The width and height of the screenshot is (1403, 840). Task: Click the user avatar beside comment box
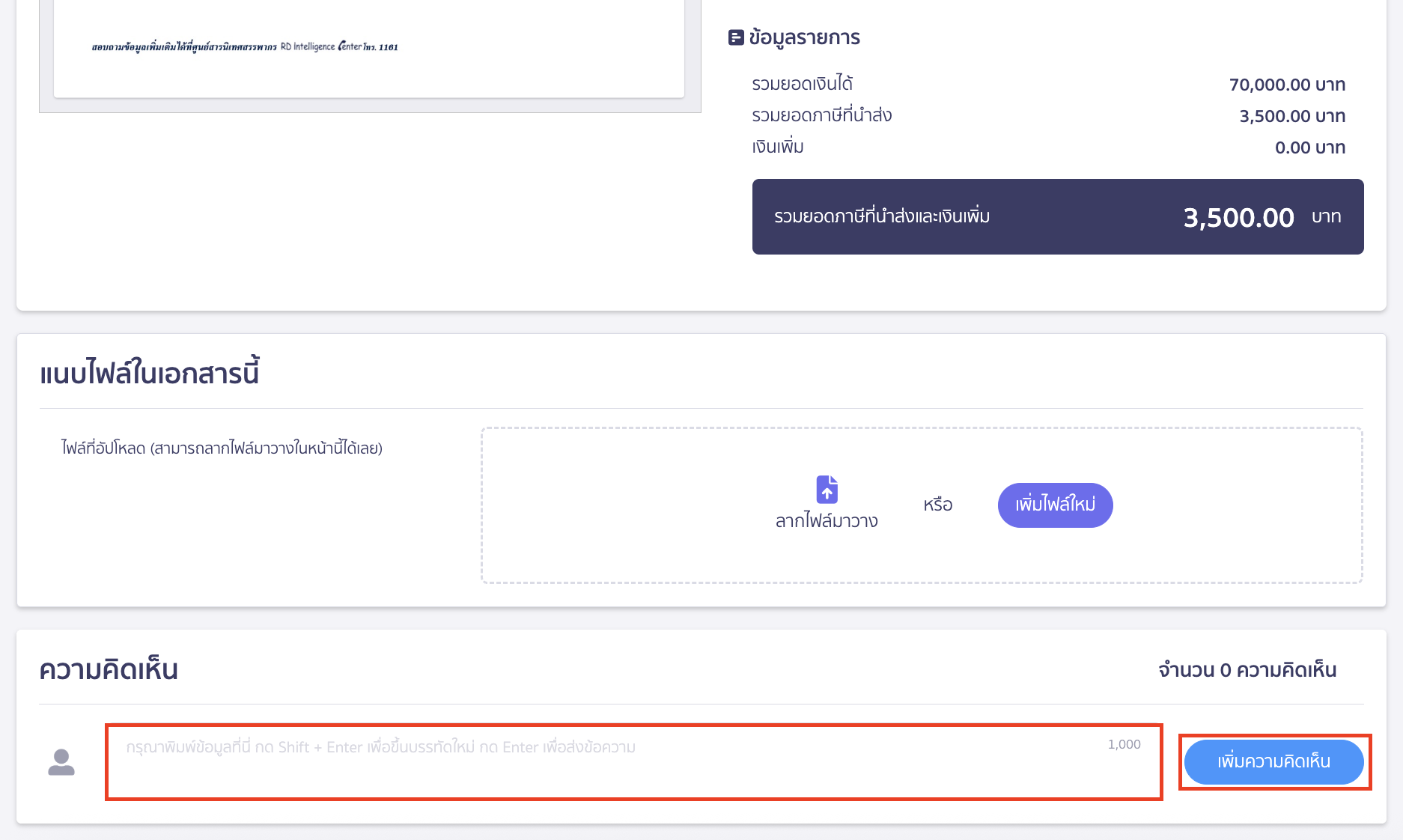pyautogui.click(x=61, y=762)
